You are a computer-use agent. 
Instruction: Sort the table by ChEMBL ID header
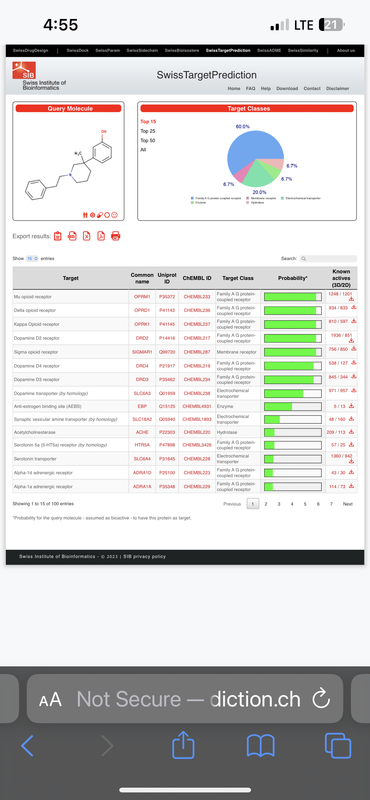click(197, 278)
